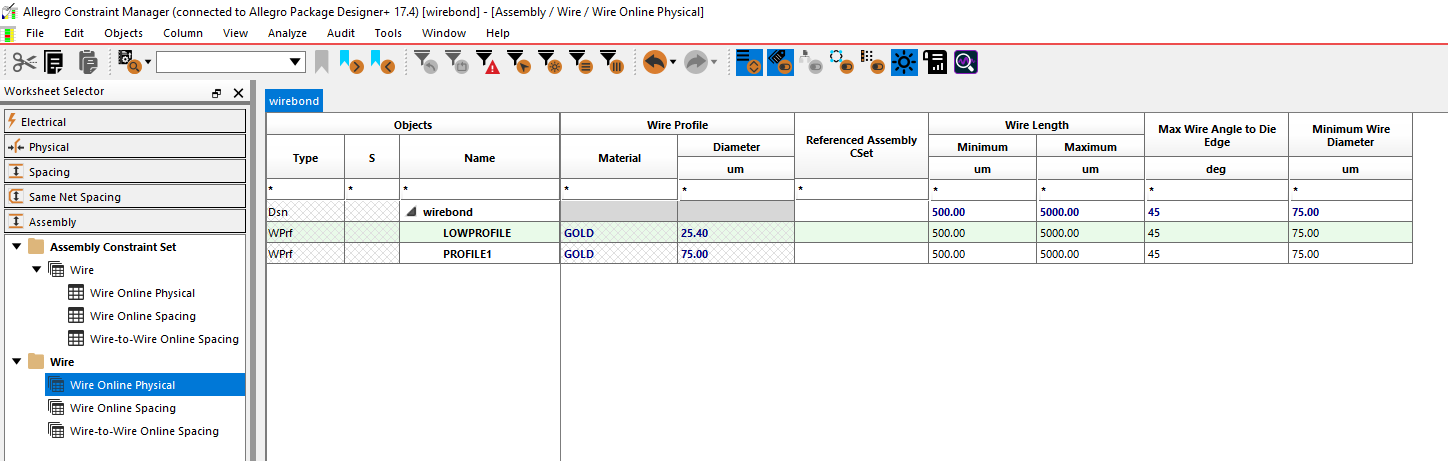The image size is (1448, 461).
Task: Click the Copy icon in toolbar
Action: tap(54, 62)
